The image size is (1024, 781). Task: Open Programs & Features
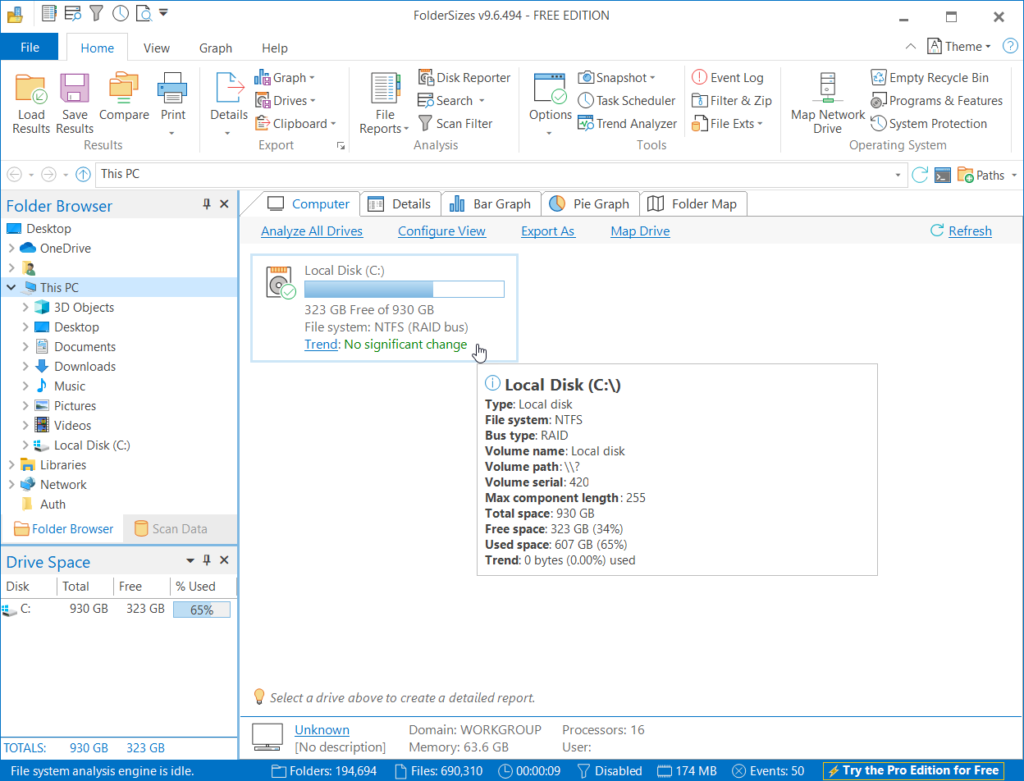[936, 101]
